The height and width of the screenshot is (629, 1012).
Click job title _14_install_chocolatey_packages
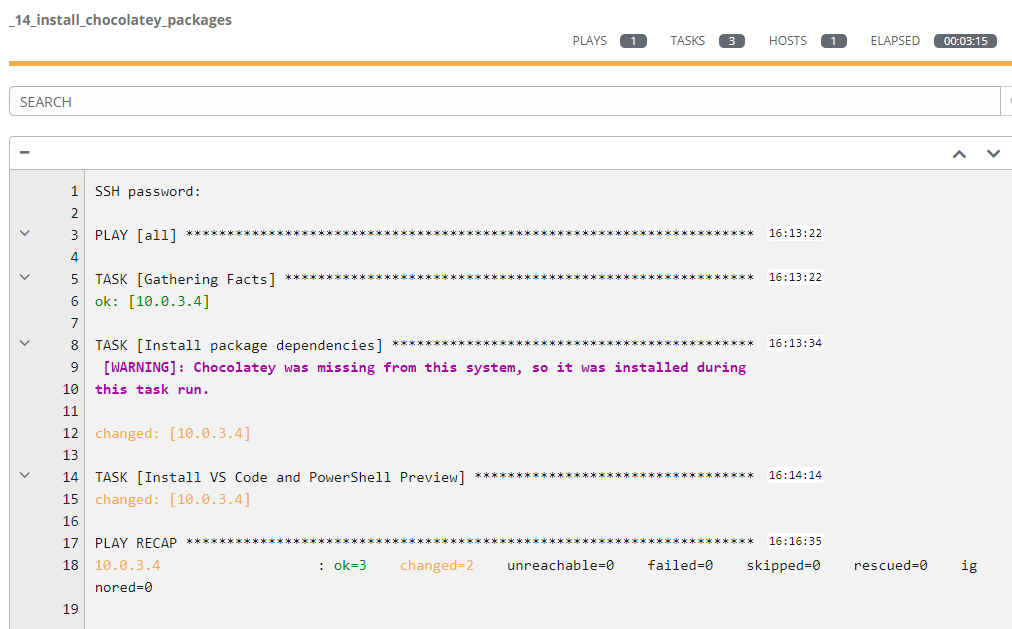point(120,20)
